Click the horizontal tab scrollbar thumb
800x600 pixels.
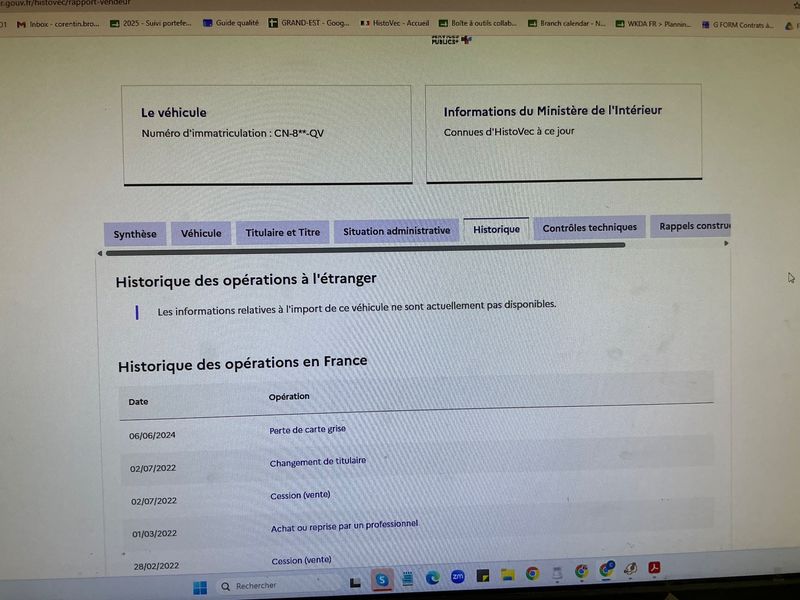coord(365,249)
